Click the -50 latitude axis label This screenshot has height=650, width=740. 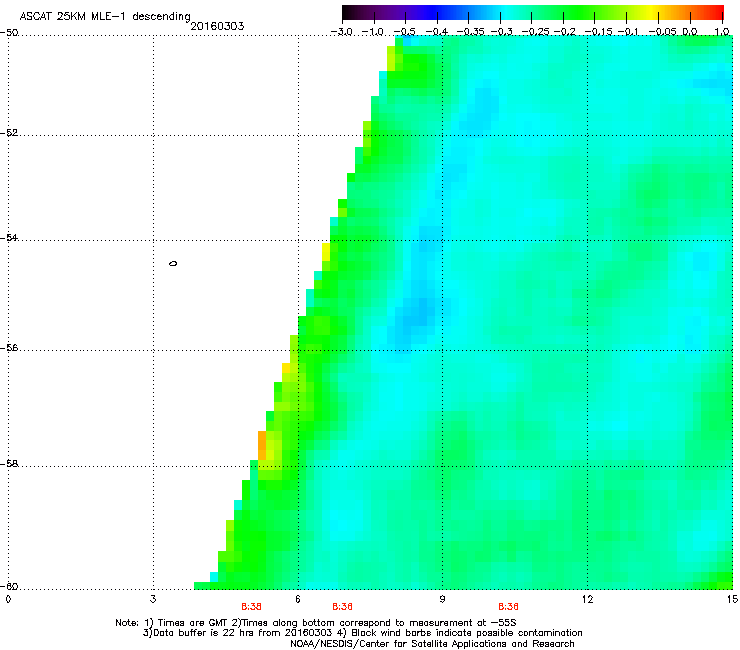click(x=9, y=33)
